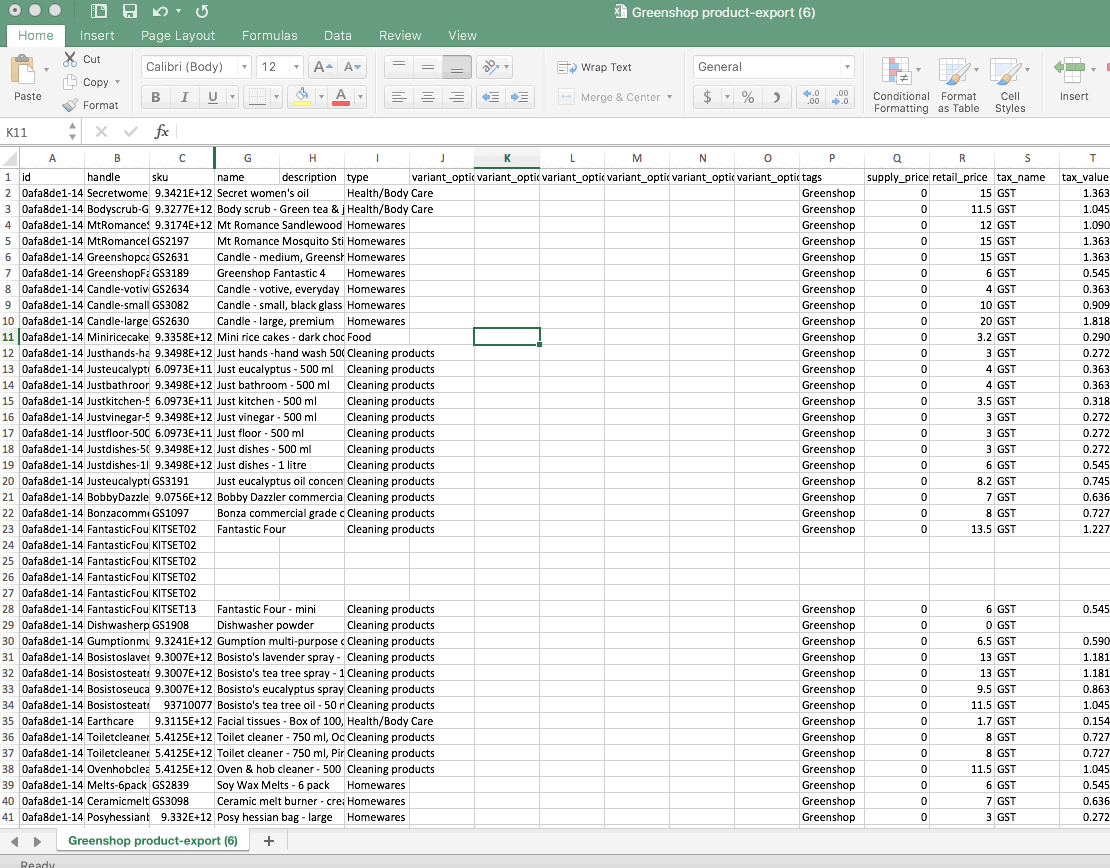Switch to the Insert ribbon tab
The width and height of the screenshot is (1110, 868).
point(97,35)
